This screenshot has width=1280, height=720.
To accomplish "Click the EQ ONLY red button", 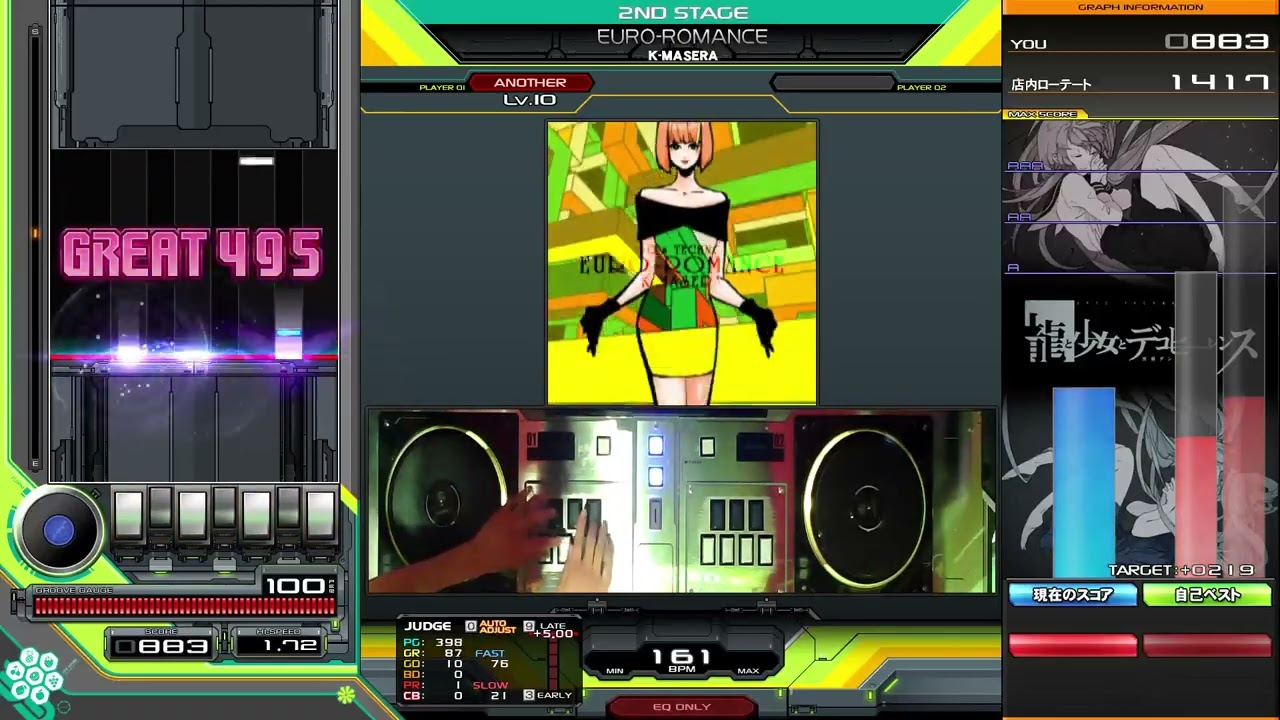I will [x=682, y=707].
